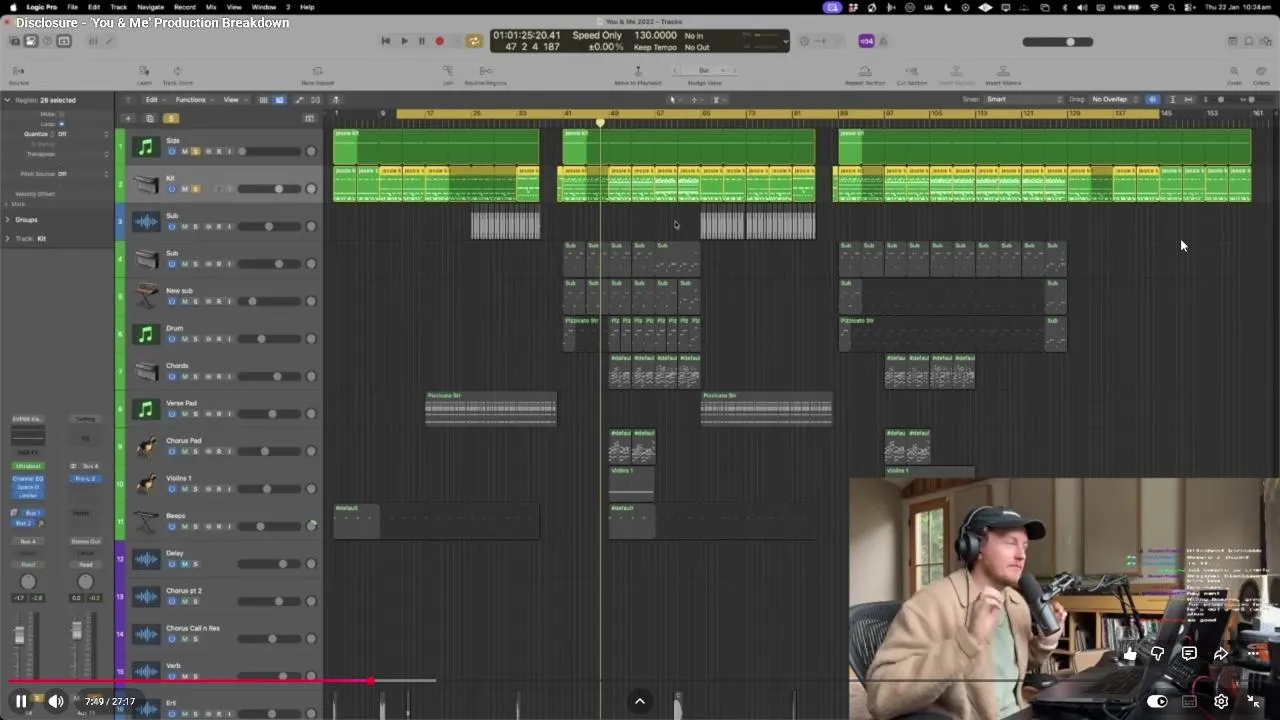Click the Bounce toolbar icon
The height and width of the screenshot is (720, 1280).
18,75
